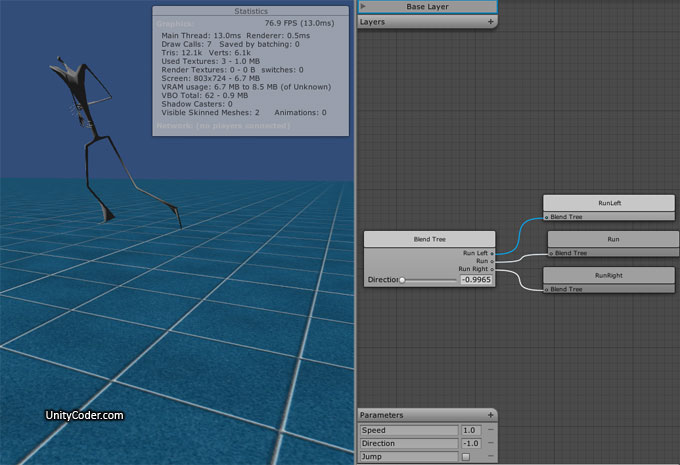The height and width of the screenshot is (465, 680).
Task: Add a new parameter with the Parameters plus icon
Action: coord(490,415)
